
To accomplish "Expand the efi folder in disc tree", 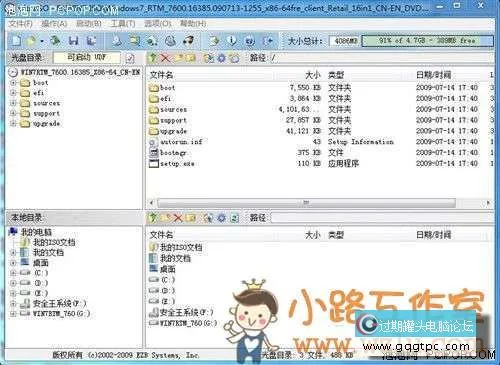I will pyautogui.click(x=13, y=93).
